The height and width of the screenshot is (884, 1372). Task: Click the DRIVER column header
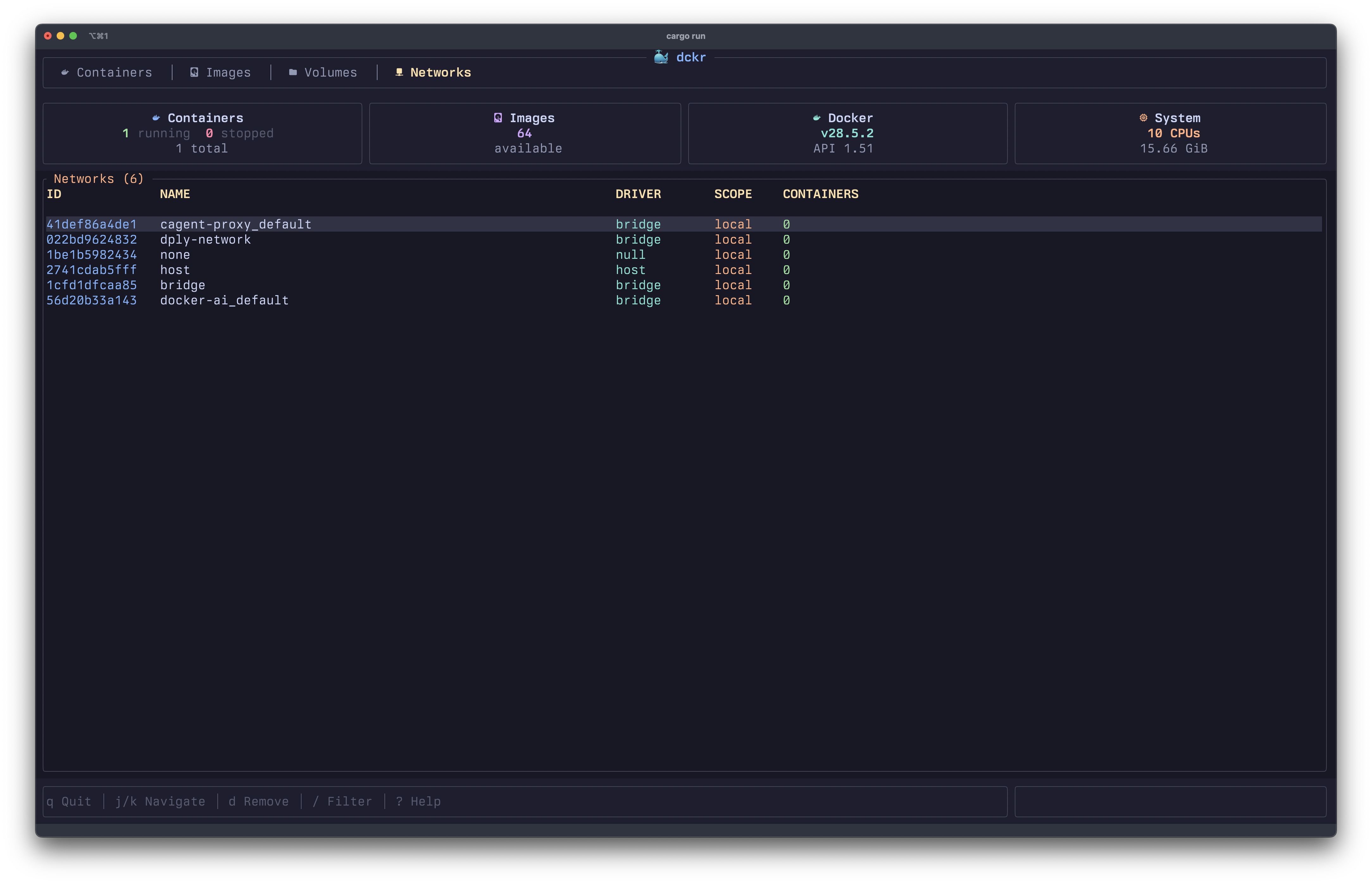pos(638,194)
